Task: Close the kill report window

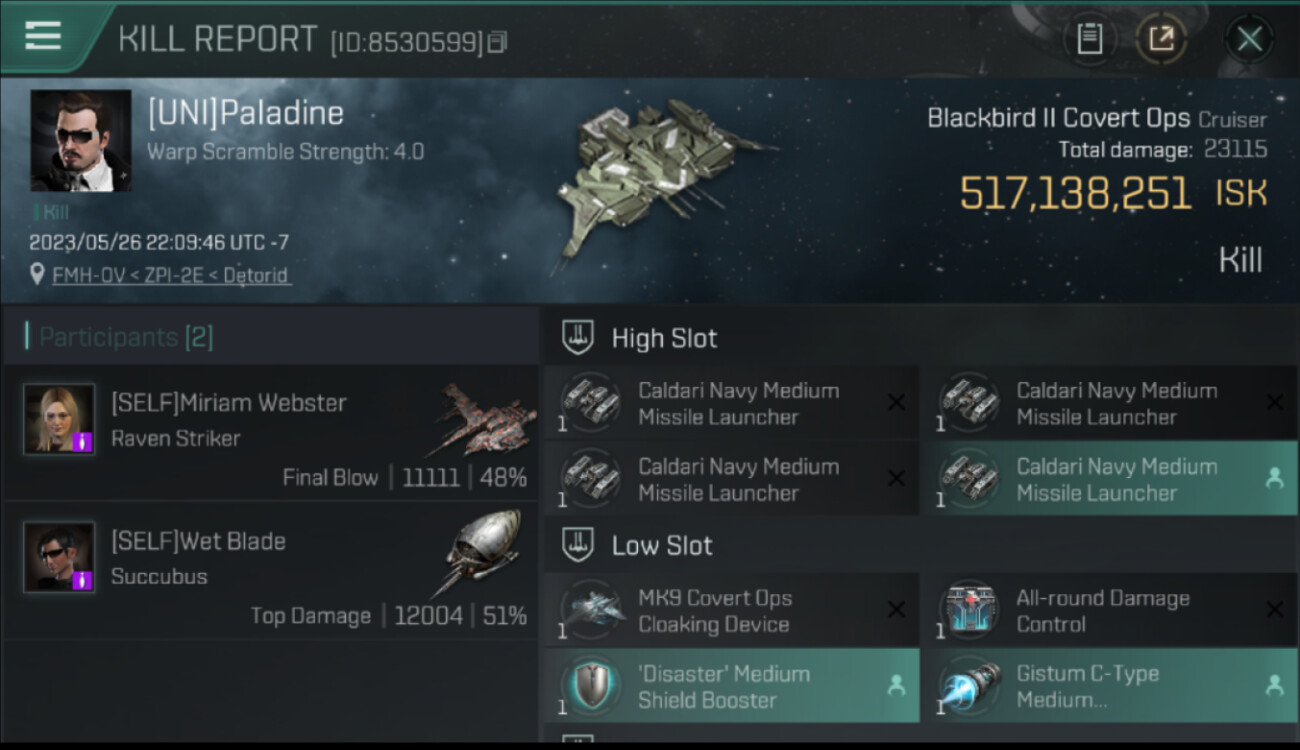Action: (x=1249, y=39)
